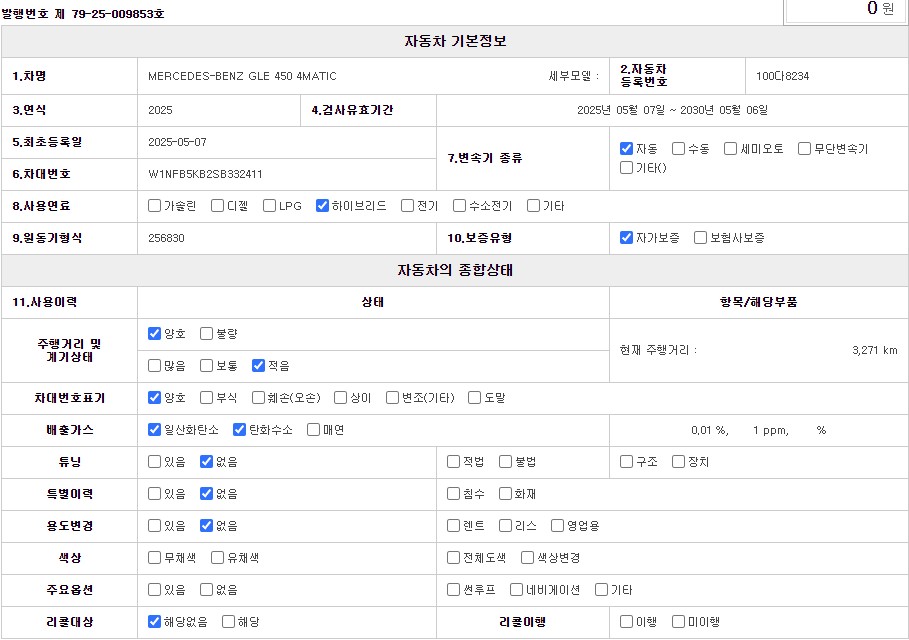Check the 가솔린 fuel checkbox

pos(154,206)
